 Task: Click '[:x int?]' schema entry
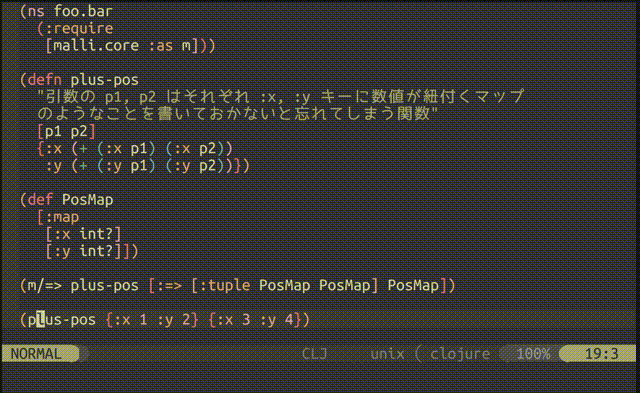(x=83, y=234)
